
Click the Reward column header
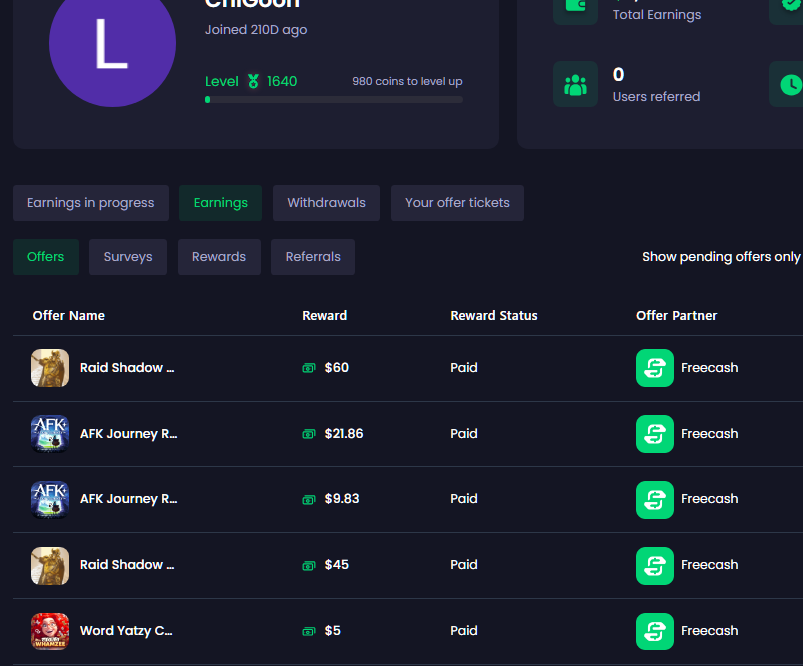(x=325, y=316)
